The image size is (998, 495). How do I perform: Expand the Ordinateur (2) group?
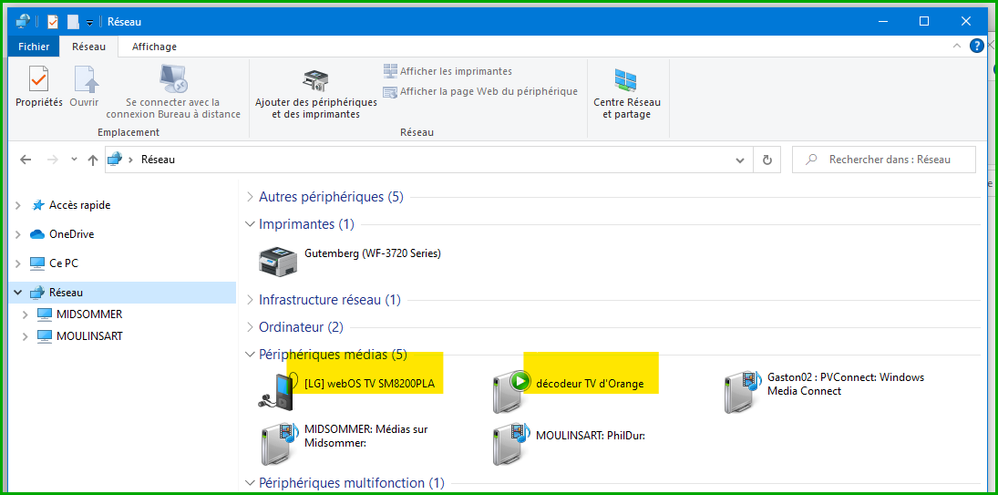(250, 327)
